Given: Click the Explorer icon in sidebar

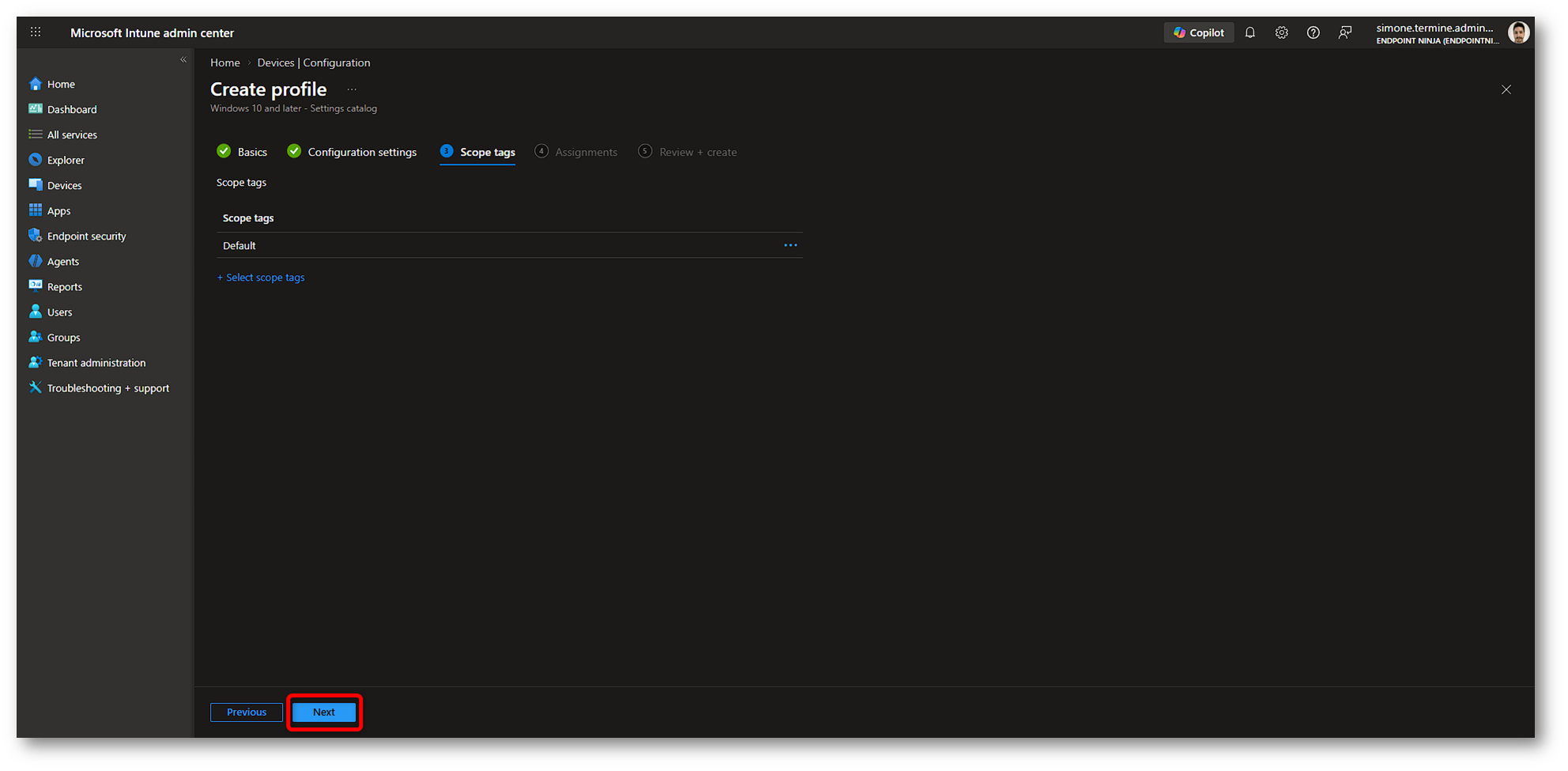Looking at the screenshot, I should click(x=36, y=160).
